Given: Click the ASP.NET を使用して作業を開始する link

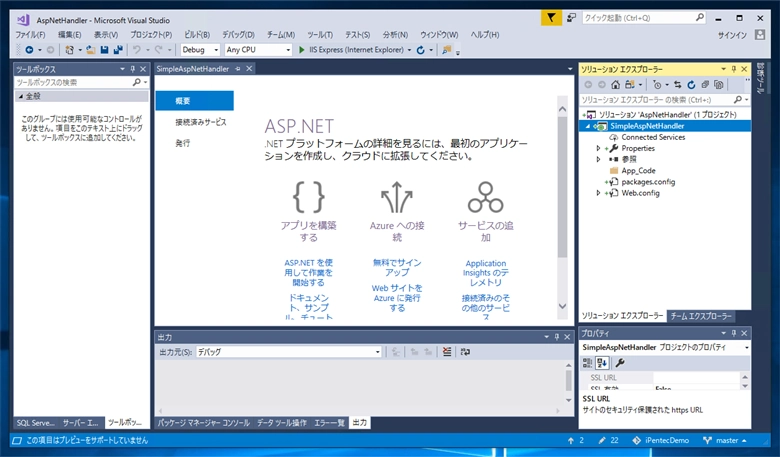Looking at the screenshot, I should (308, 273).
